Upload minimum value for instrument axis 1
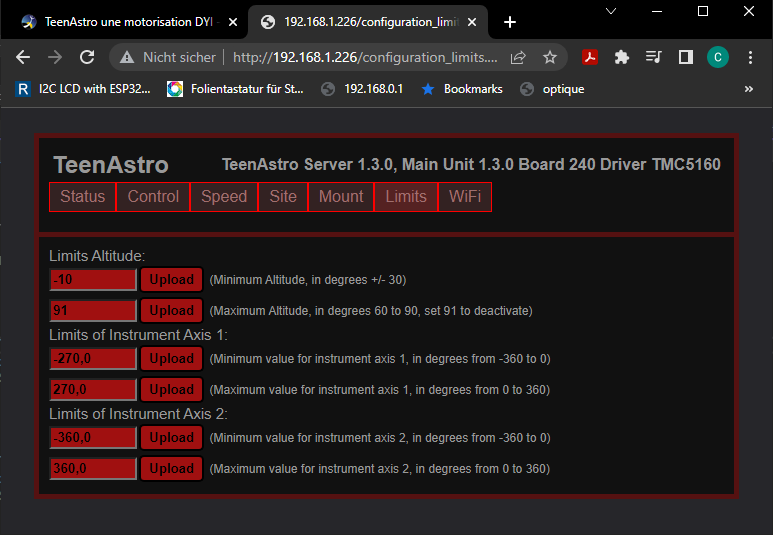The image size is (773, 535). pos(172,358)
